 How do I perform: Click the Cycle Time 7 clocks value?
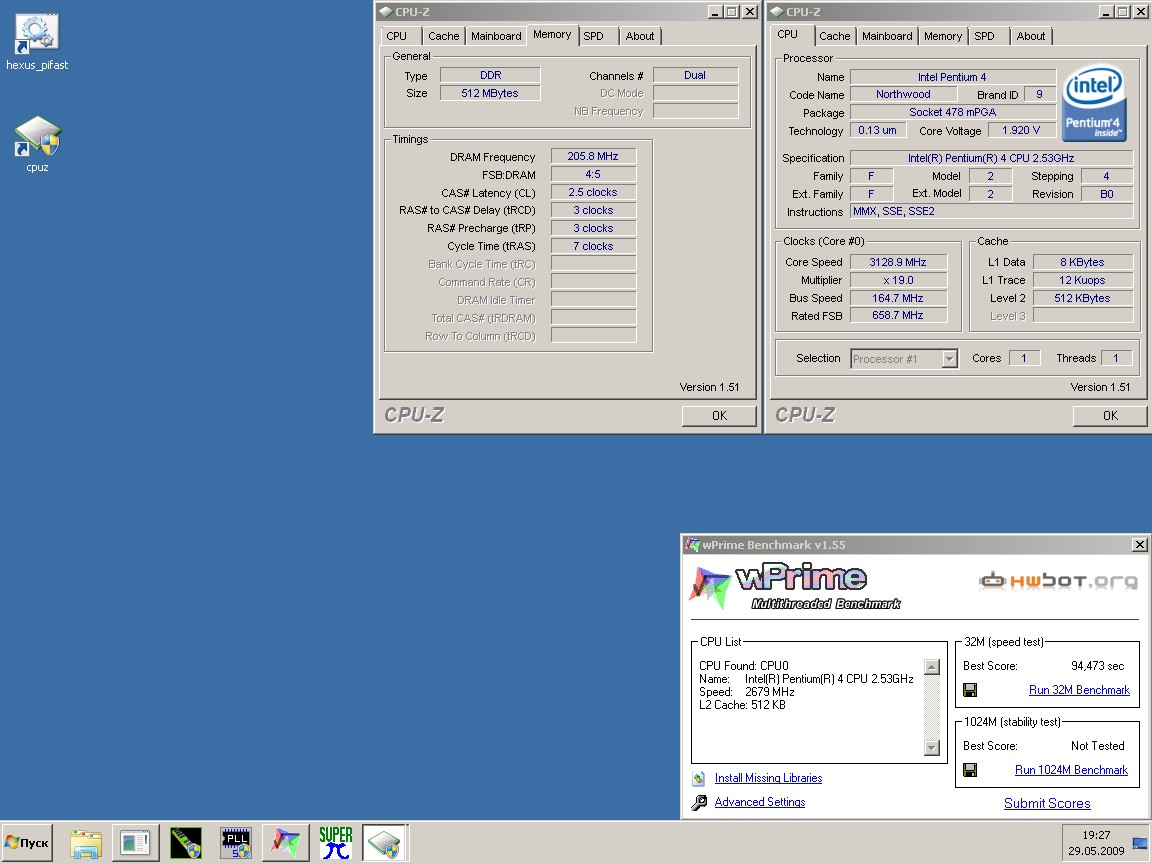[593, 246]
